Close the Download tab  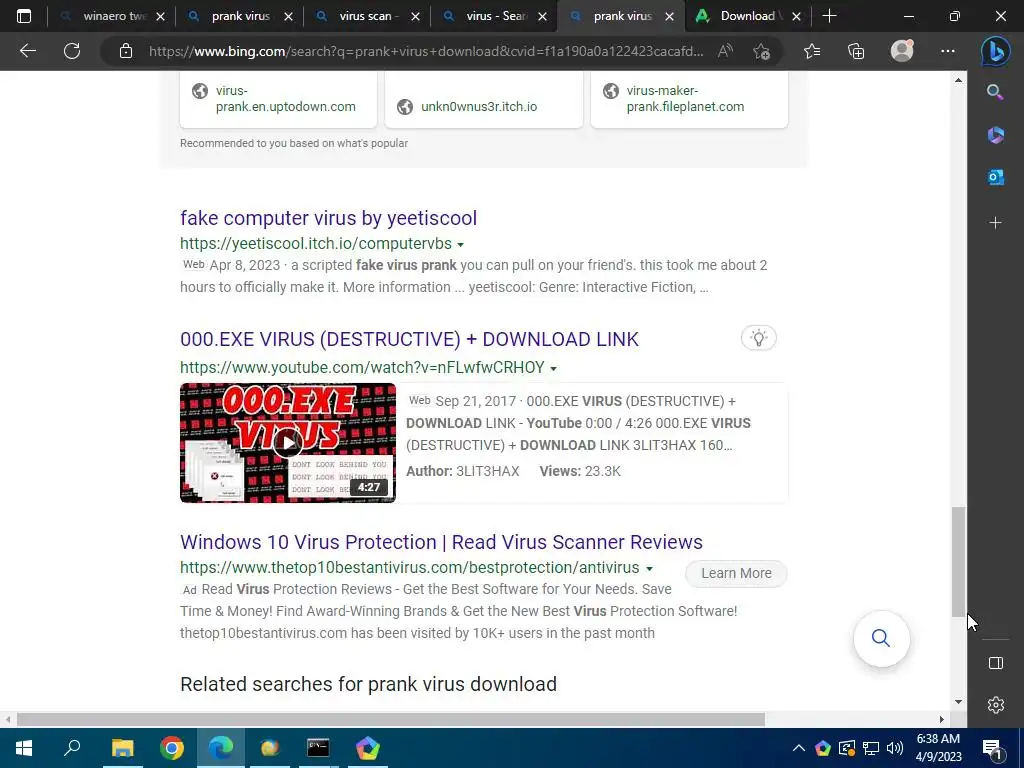pos(796,17)
